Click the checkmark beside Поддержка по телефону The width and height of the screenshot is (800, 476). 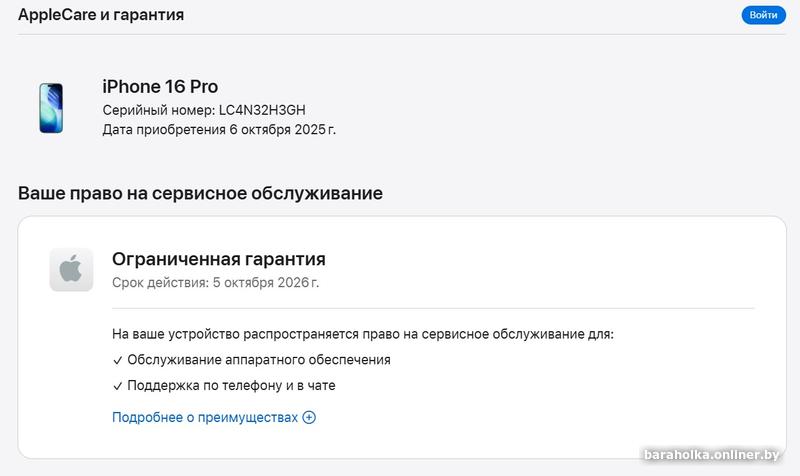118,385
